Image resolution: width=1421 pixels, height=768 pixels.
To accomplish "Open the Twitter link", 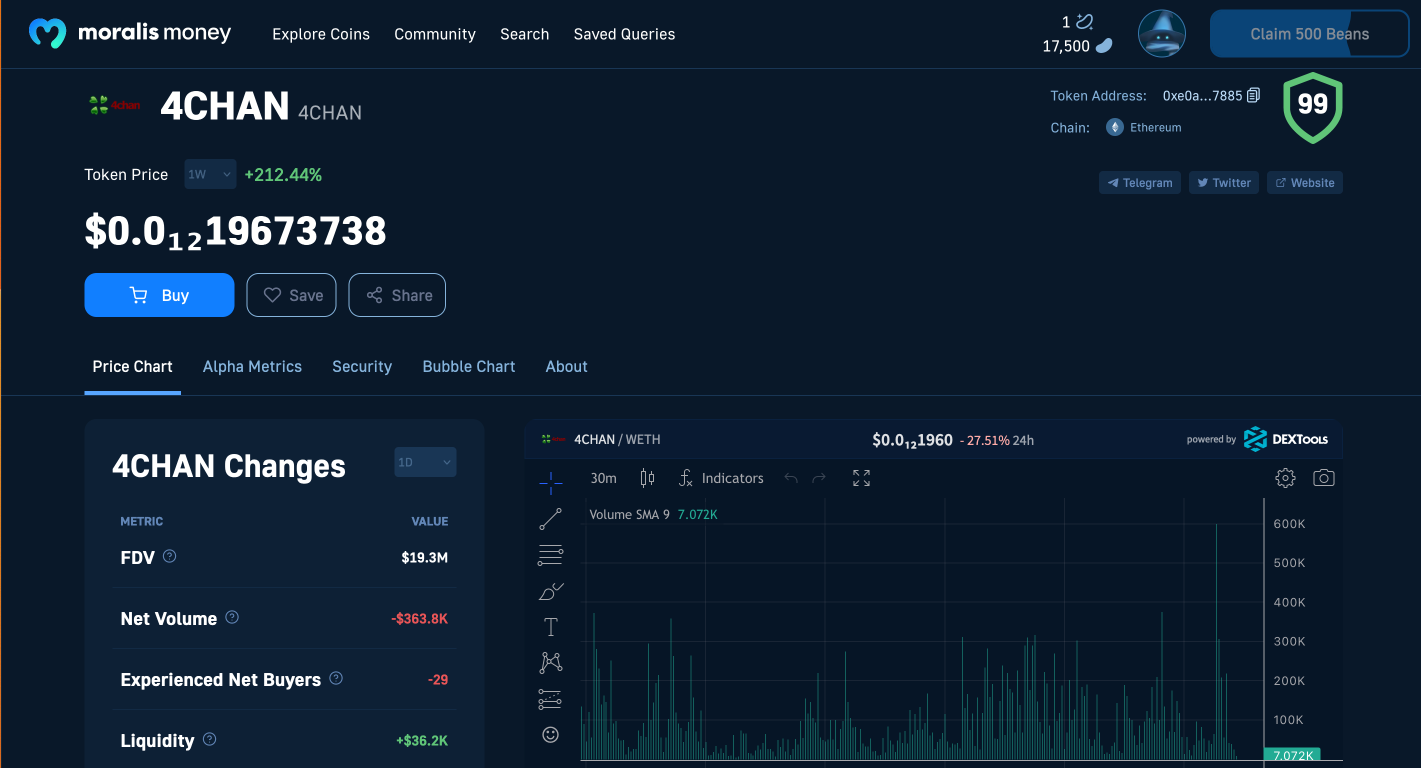I will pyautogui.click(x=1224, y=183).
